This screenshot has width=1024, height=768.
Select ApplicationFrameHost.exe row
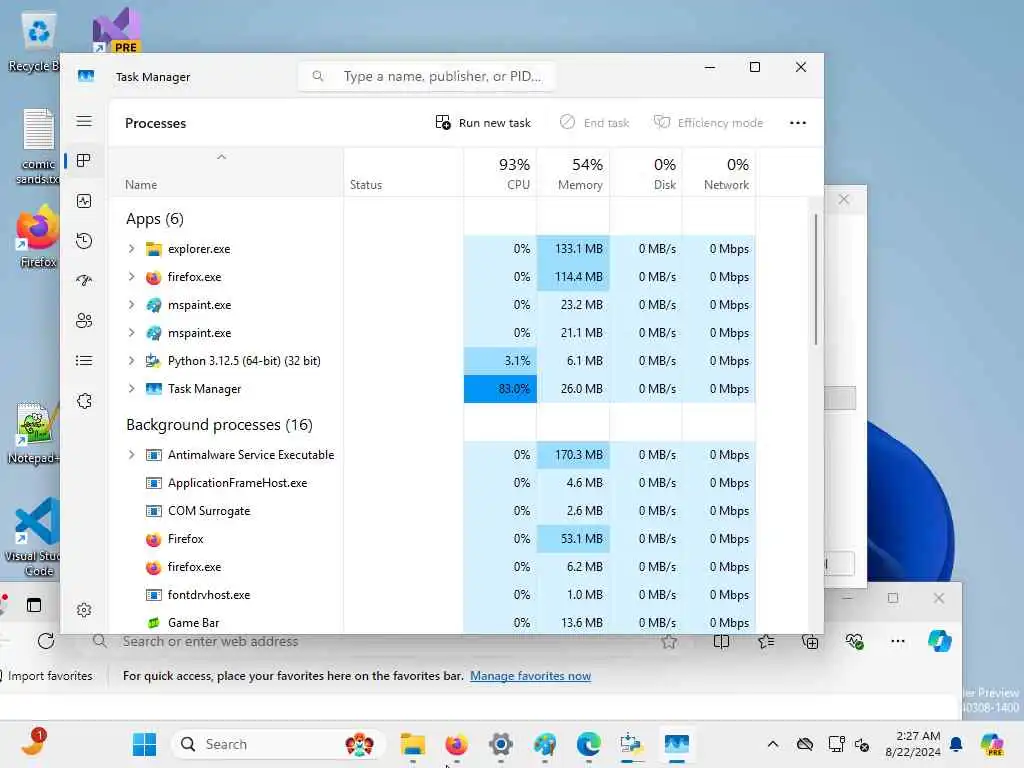pos(432,483)
